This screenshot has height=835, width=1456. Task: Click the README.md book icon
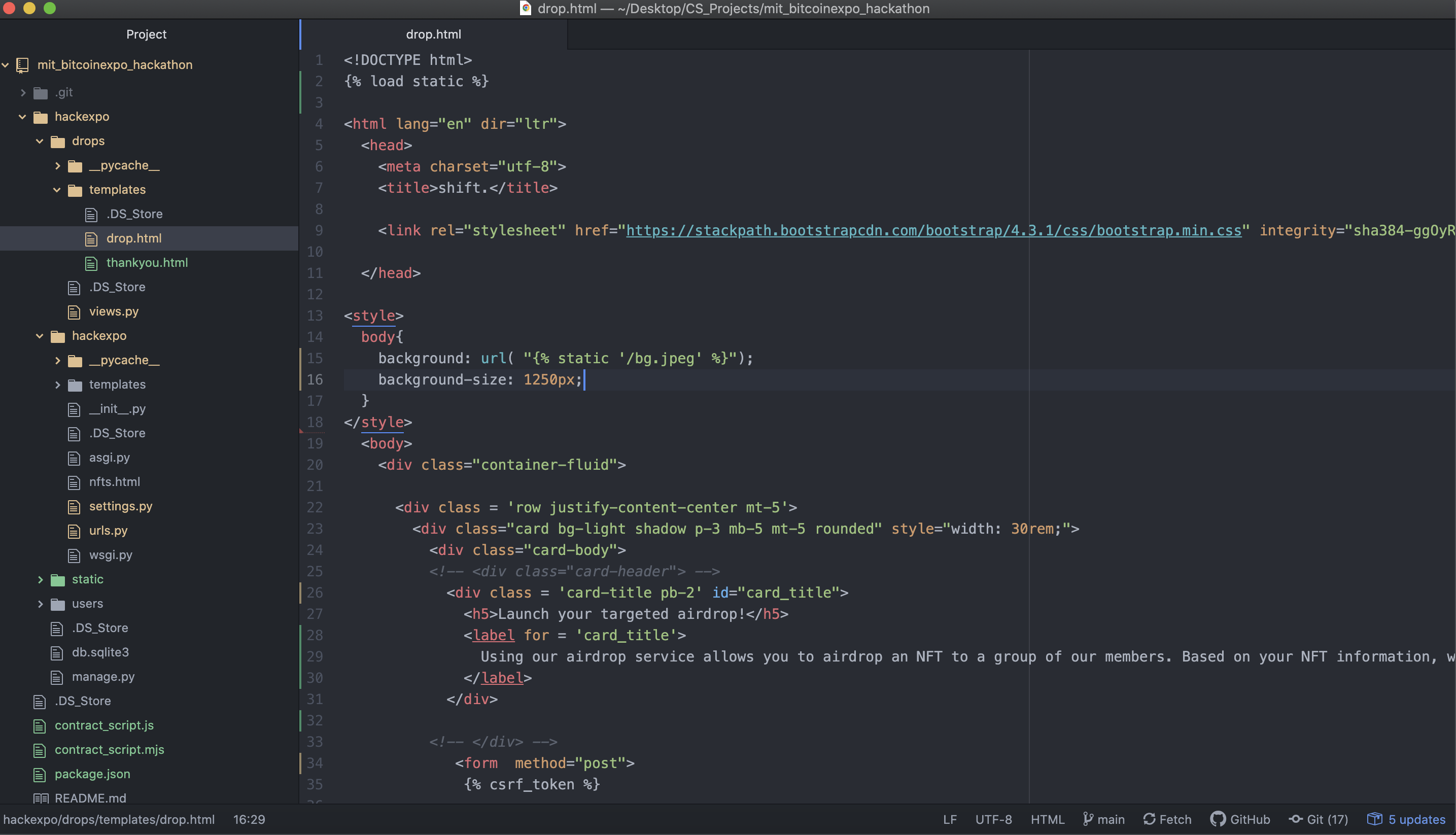point(40,798)
